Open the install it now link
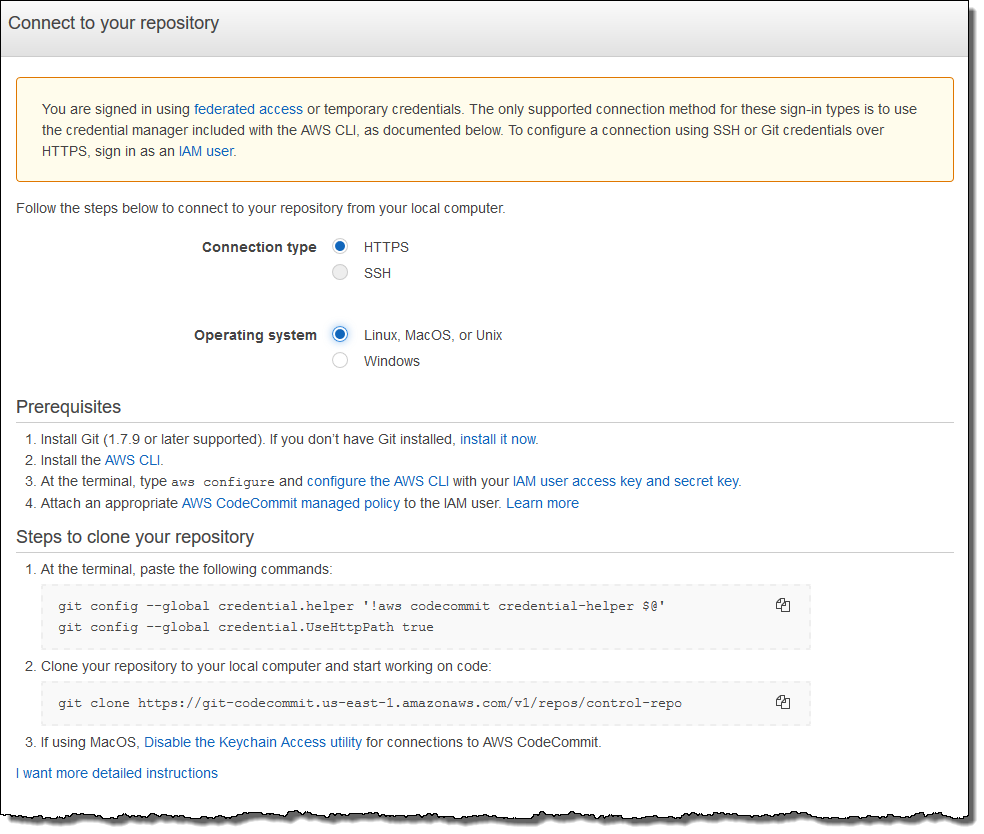 498,439
